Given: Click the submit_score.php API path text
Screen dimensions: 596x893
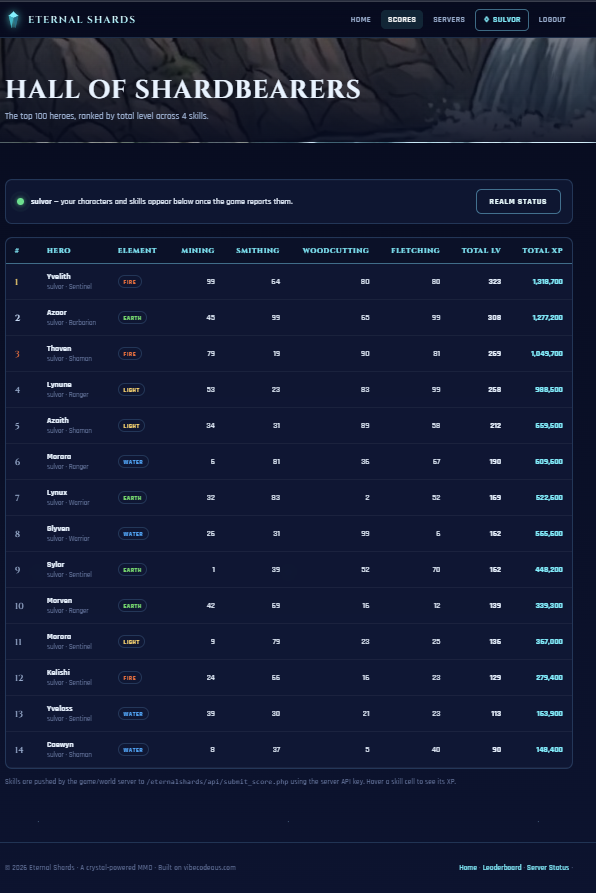Looking at the screenshot, I should (217, 782).
